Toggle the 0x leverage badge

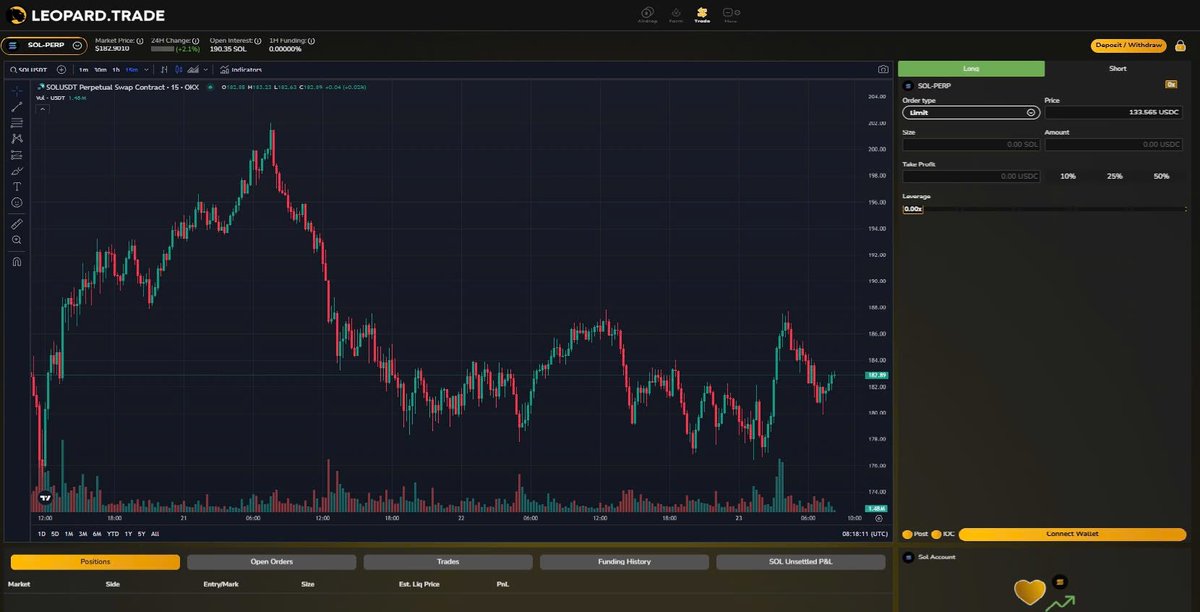pos(1171,85)
